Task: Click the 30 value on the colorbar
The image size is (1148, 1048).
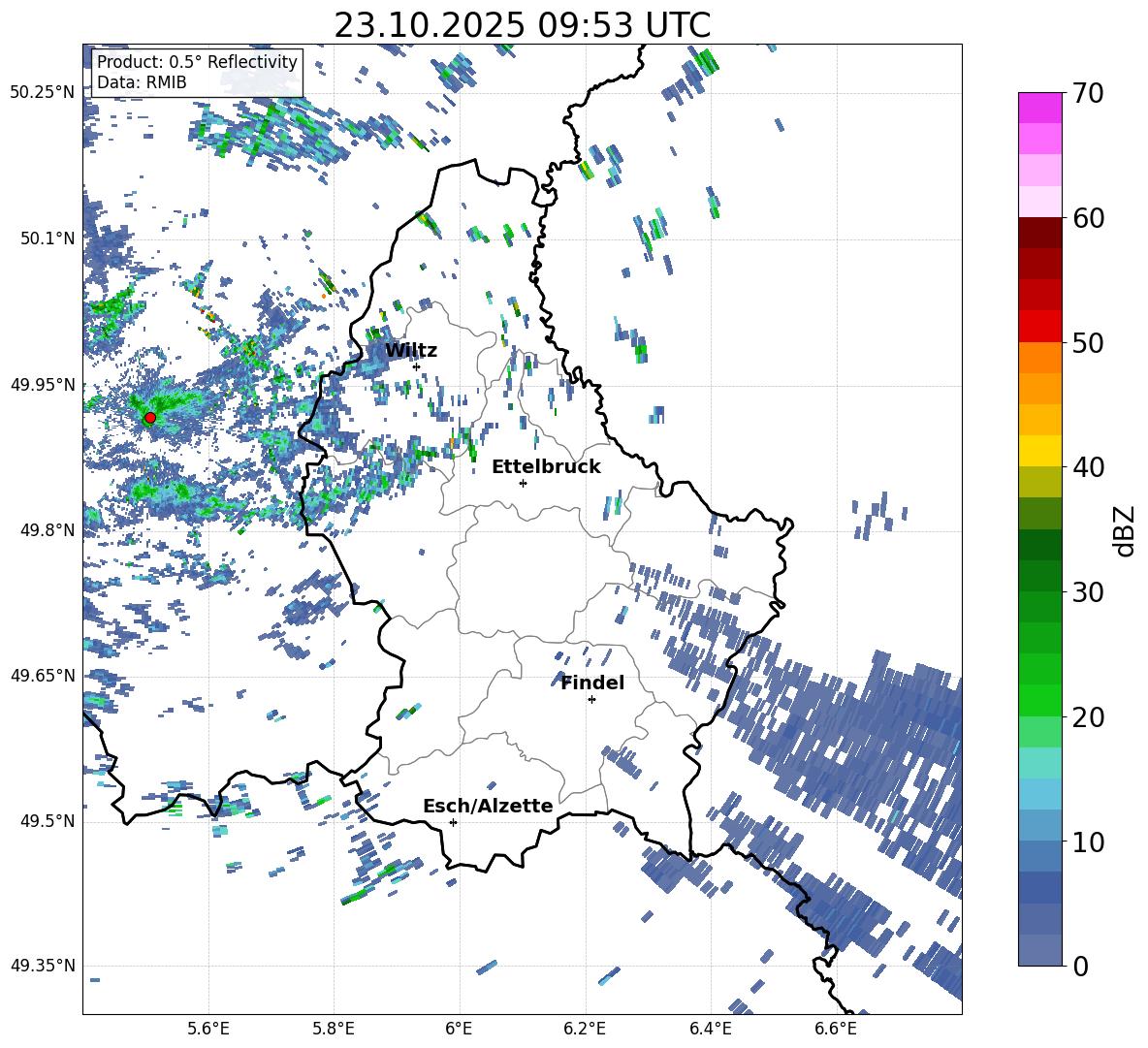Action: (x=1088, y=592)
